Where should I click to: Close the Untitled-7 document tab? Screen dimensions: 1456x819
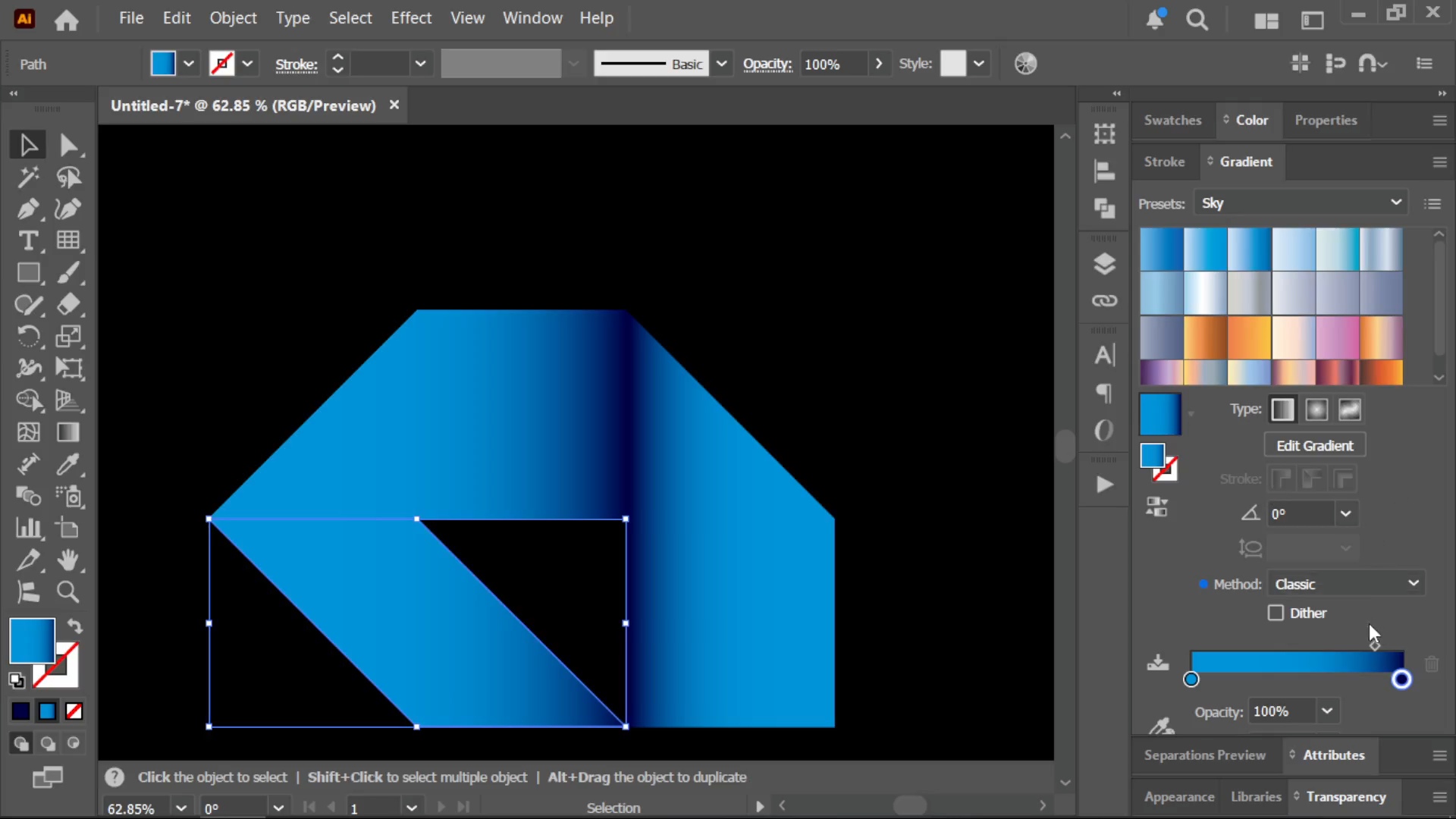coord(394,105)
